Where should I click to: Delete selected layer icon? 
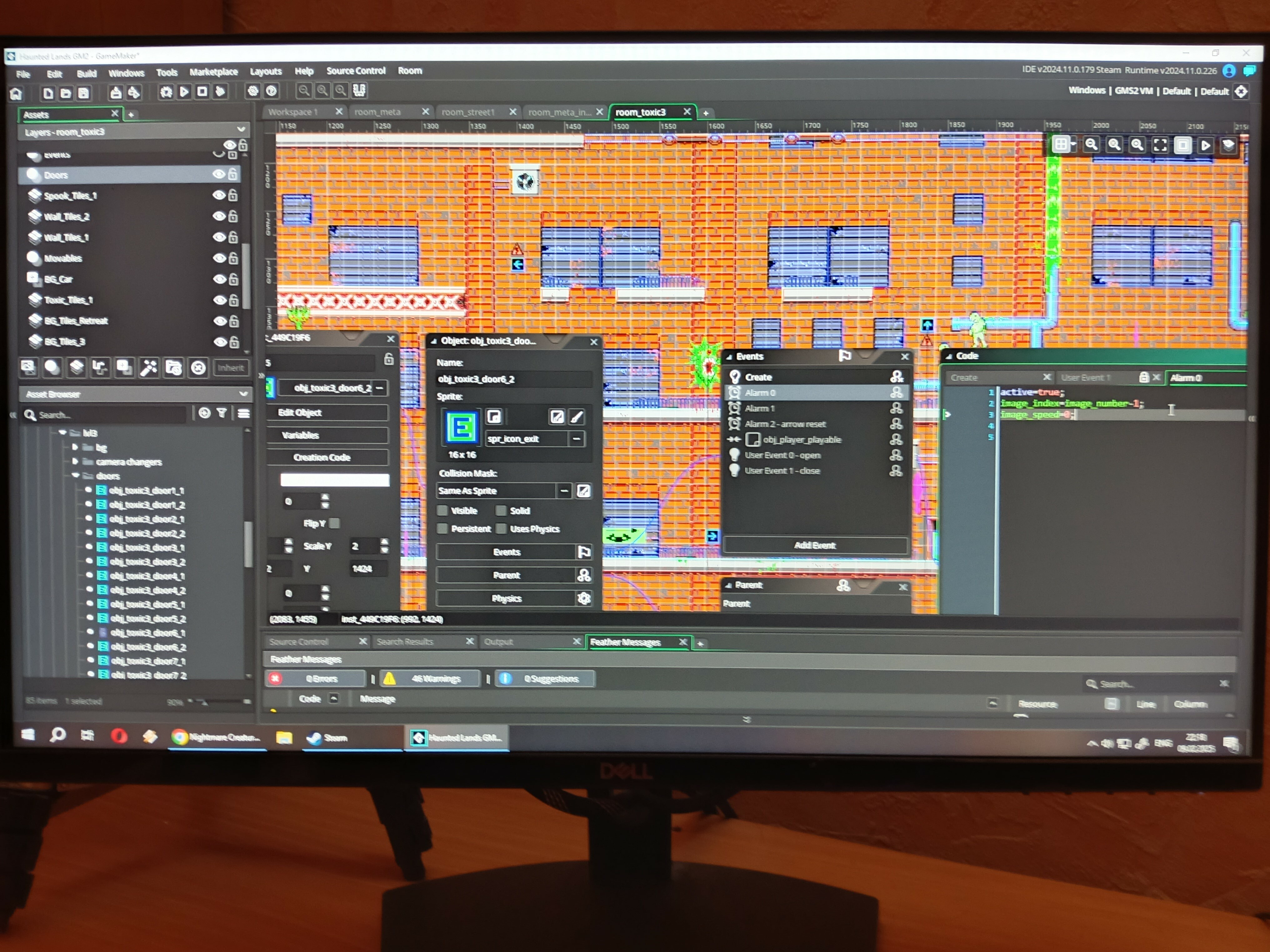198,368
